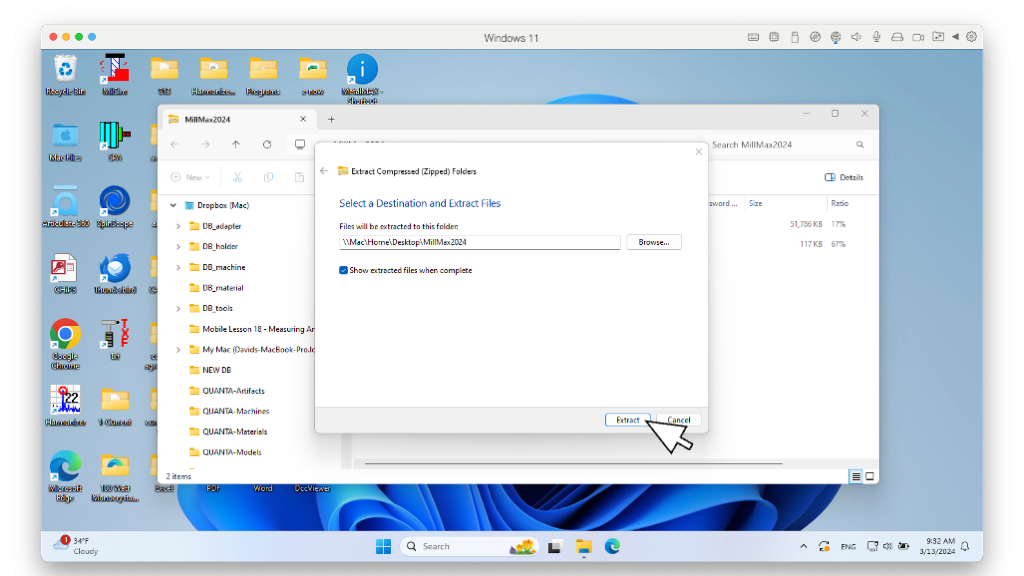This screenshot has width=1024, height=576.
Task: Collapse the Dropbox (Mac) tree node
Action: [173, 205]
